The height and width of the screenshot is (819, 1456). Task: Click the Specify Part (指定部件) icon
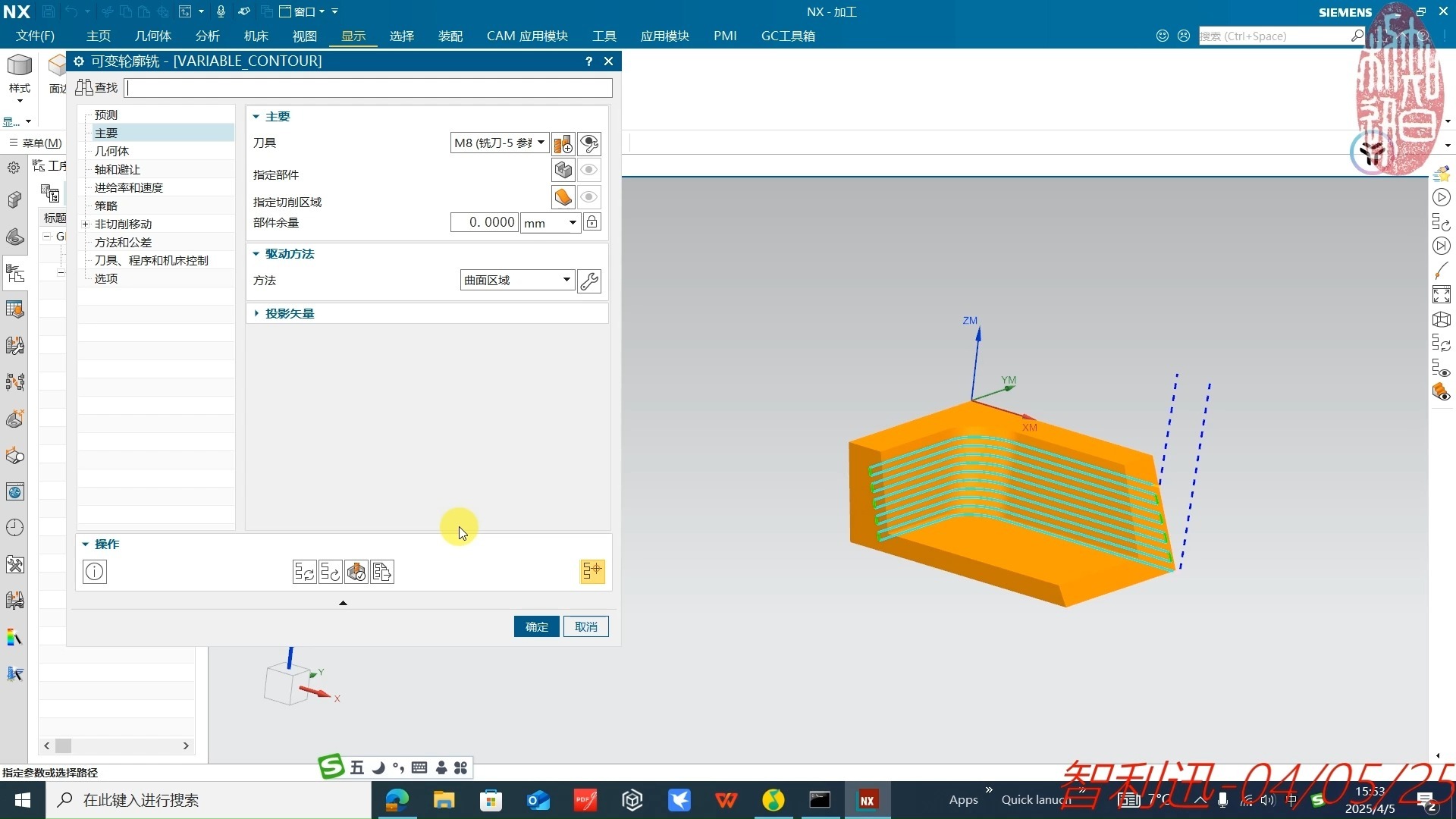click(x=563, y=170)
